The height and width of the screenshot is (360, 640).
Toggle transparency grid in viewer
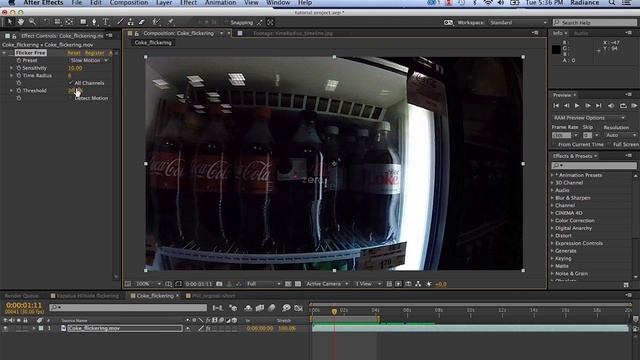[x=298, y=284]
